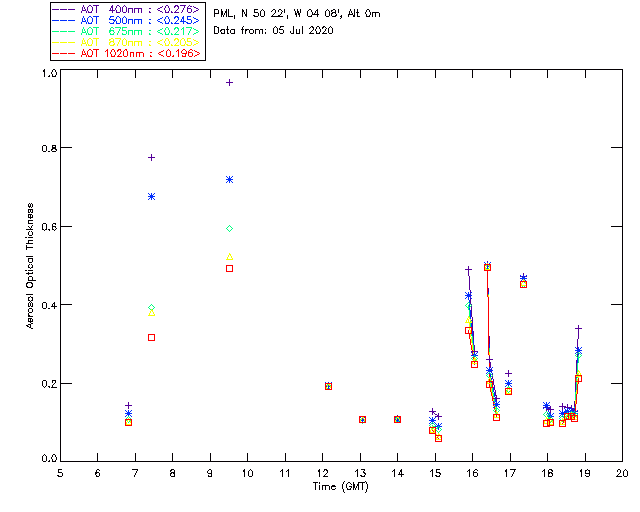Click the blue asterisk marker near 0.68
The width and height of the screenshot is (640, 512).
[x=151, y=197]
